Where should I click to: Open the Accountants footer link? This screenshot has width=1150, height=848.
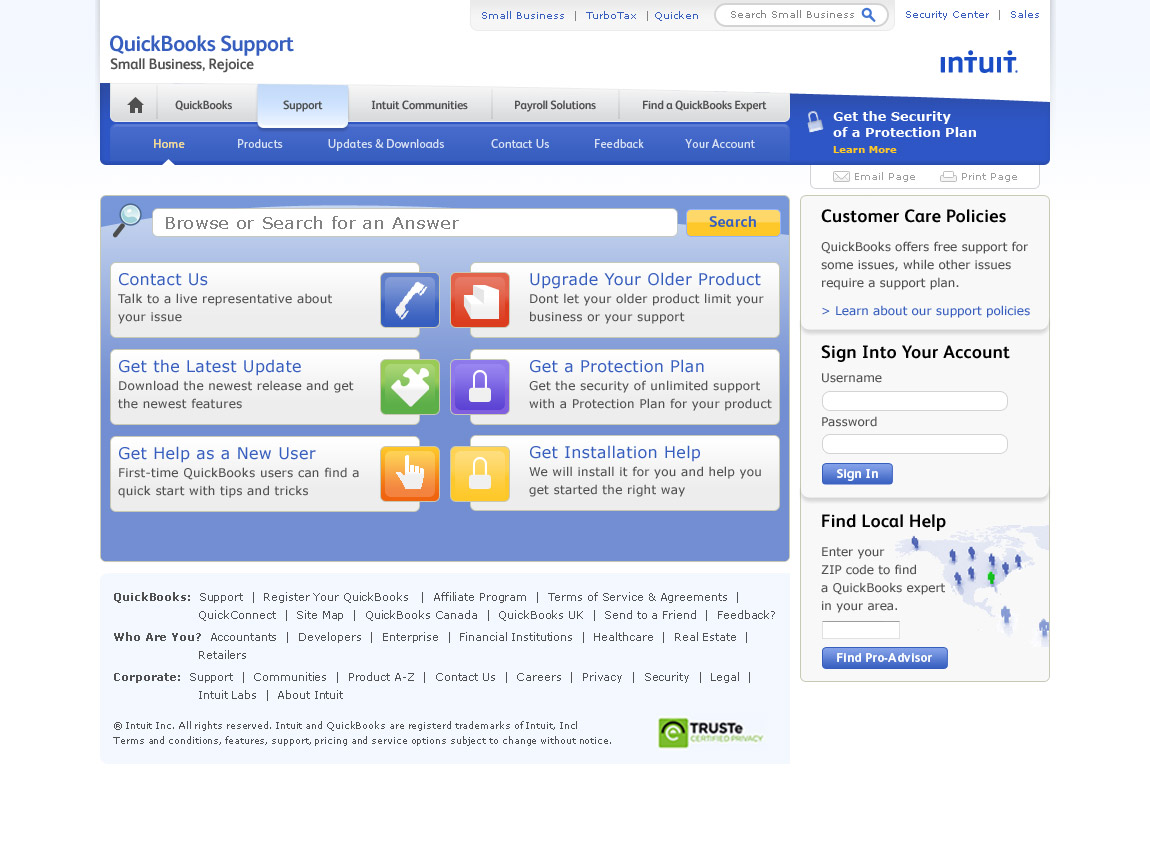[243, 637]
